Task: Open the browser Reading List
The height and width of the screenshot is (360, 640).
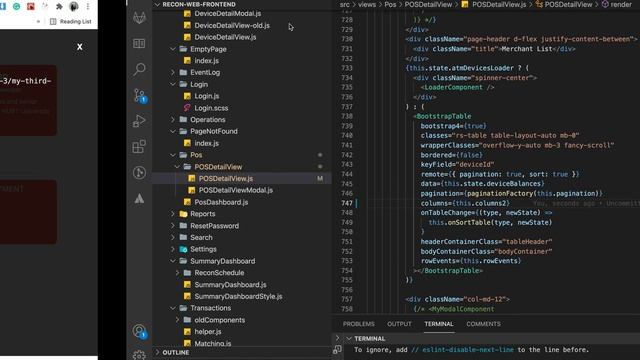Action: point(71,21)
